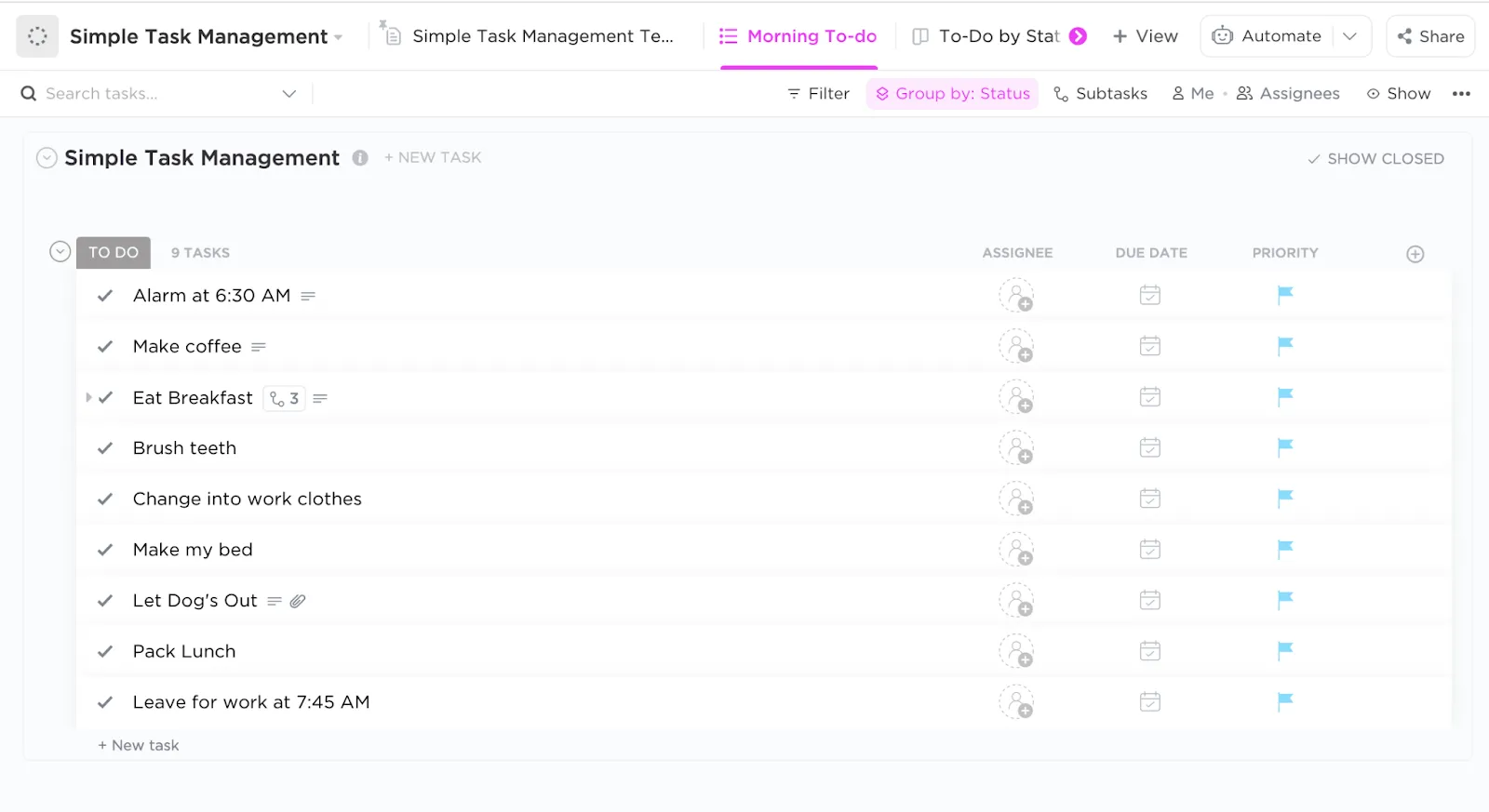Image resolution: width=1489 pixels, height=812 pixels.
Task: Click the workspace loading circle icon
Action: 37,36
